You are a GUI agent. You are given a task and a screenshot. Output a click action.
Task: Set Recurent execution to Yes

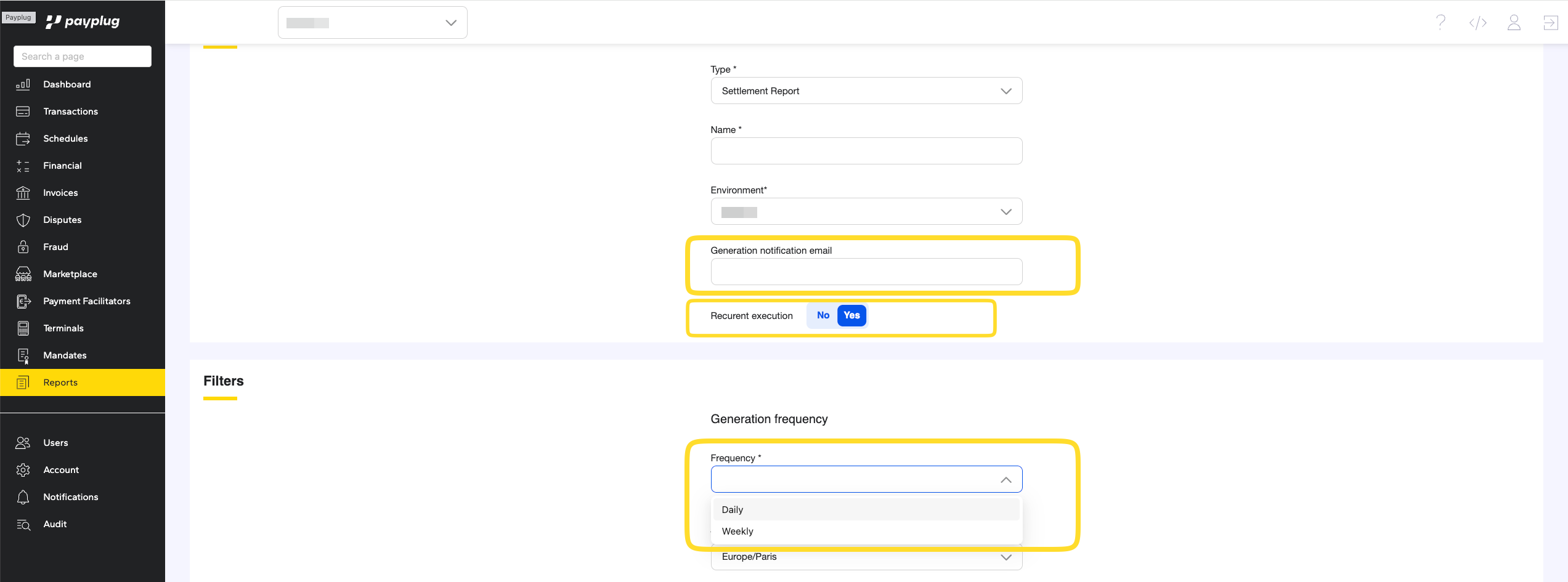coord(851,315)
